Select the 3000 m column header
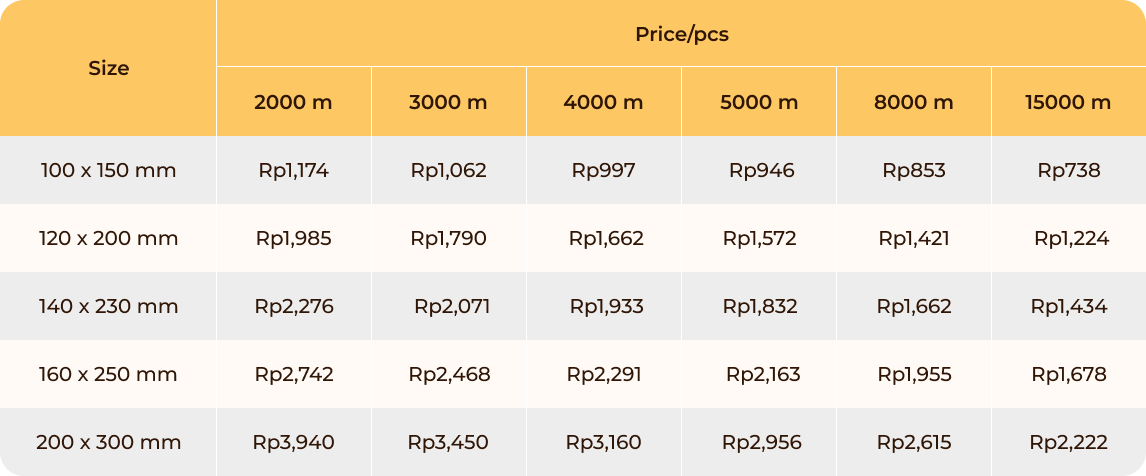Screen dimensions: 1146x476 [x=449, y=102]
